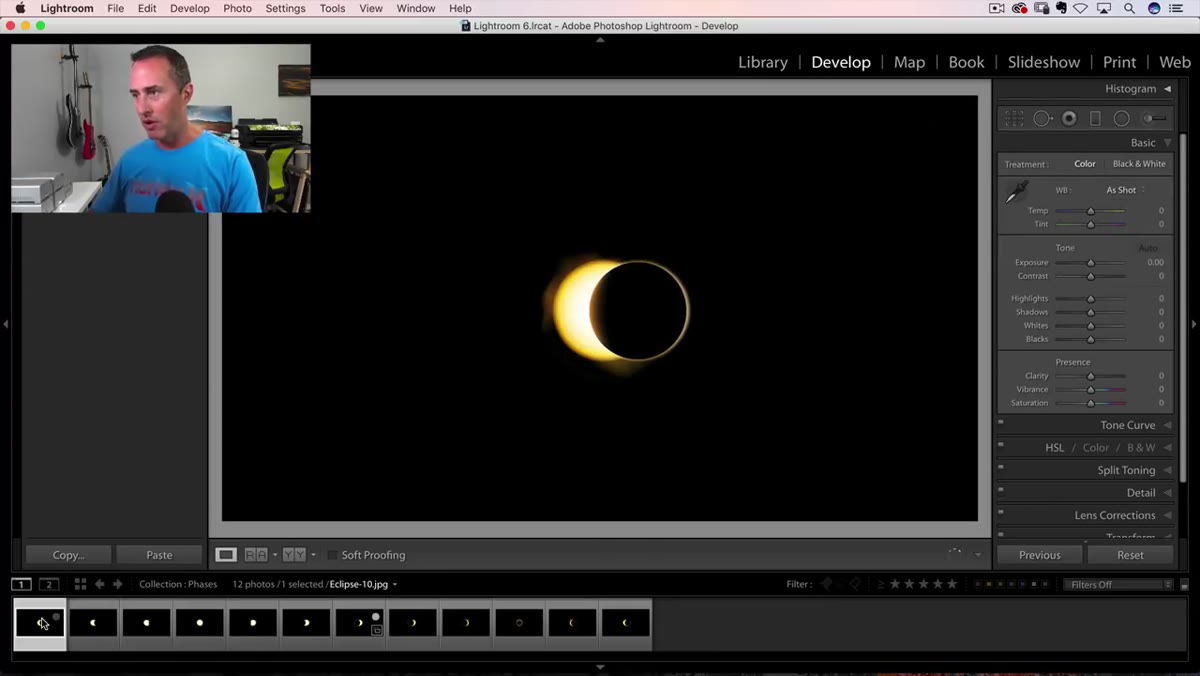Select second filmstrip thumbnail
Screen dimensions: 1200x676
click(x=94, y=623)
